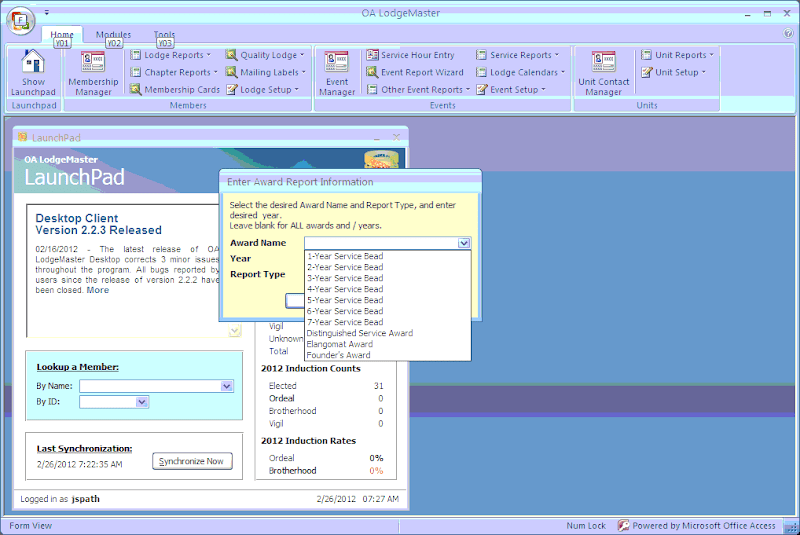The width and height of the screenshot is (800, 535).
Task: Collapse the Award Name dropdown arrow
Action: click(464, 243)
